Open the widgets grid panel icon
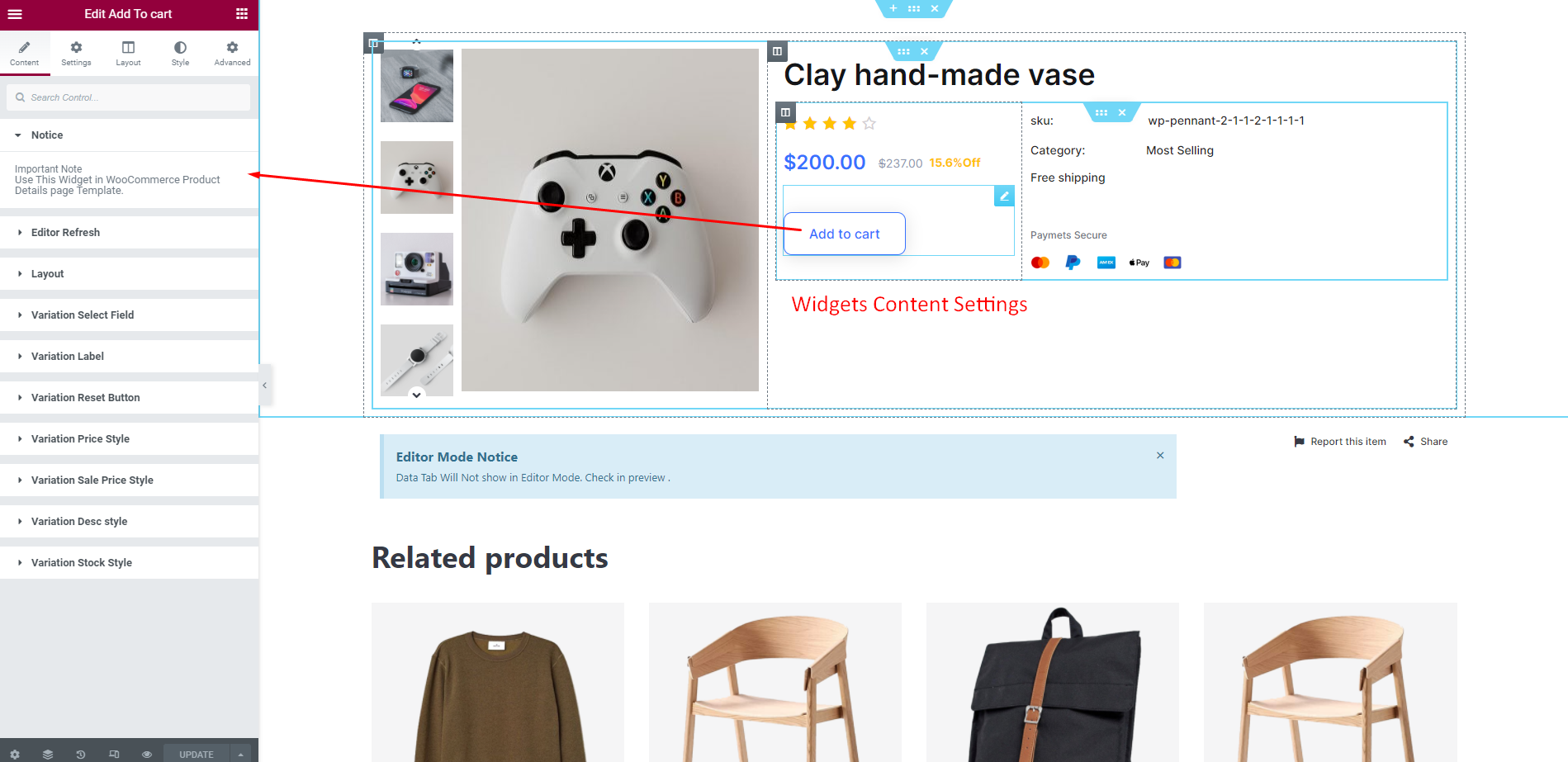 click(242, 14)
